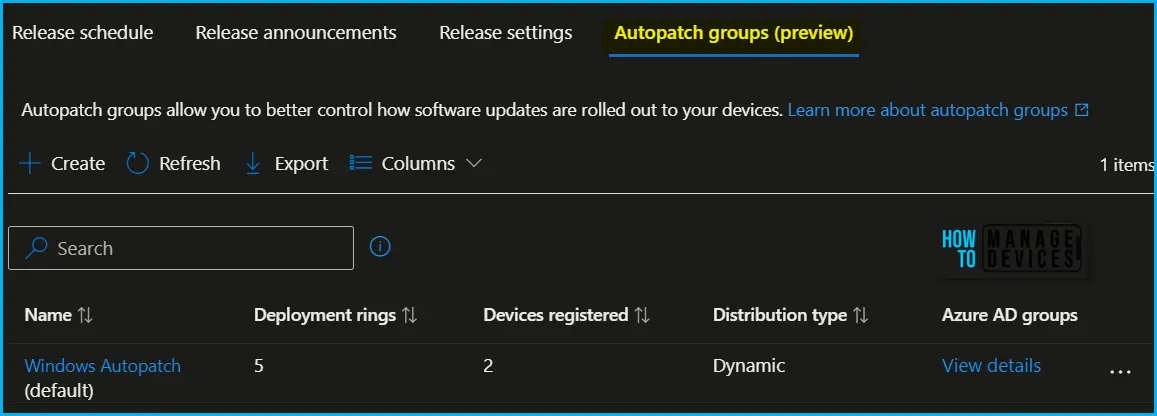1157x416 pixels.
Task: Click the Export button label
Action: 301,163
